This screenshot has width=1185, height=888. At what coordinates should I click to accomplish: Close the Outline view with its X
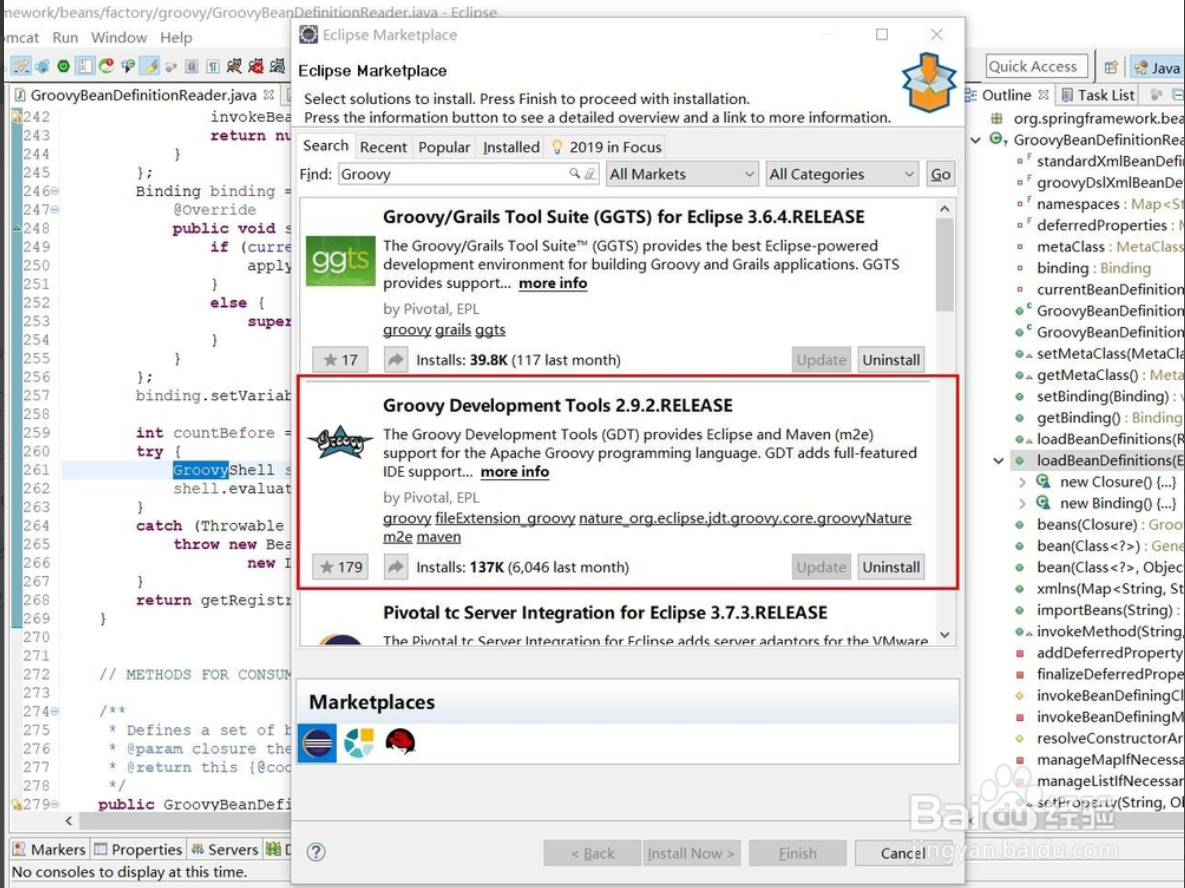tap(1044, 94)
